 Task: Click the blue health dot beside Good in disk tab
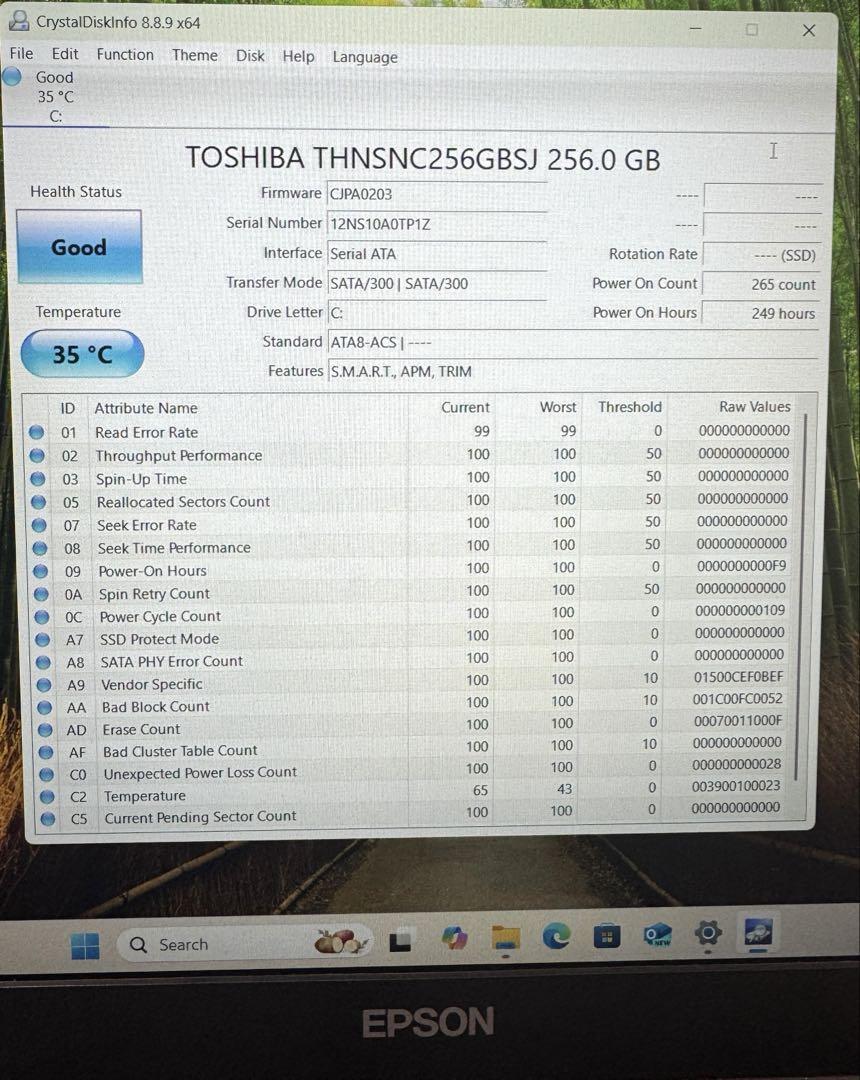click(x=12, y=76)
